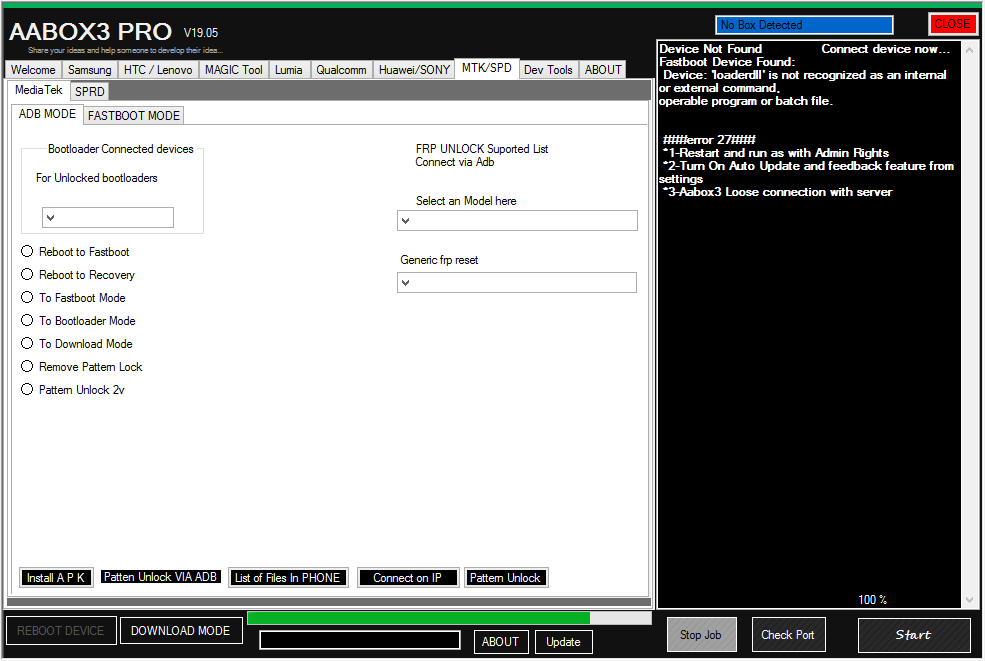Viewport: 985px width, 661px height.
Task: Click the 100 % progress label
Action: pyautogui.click(x=873, y=600)
